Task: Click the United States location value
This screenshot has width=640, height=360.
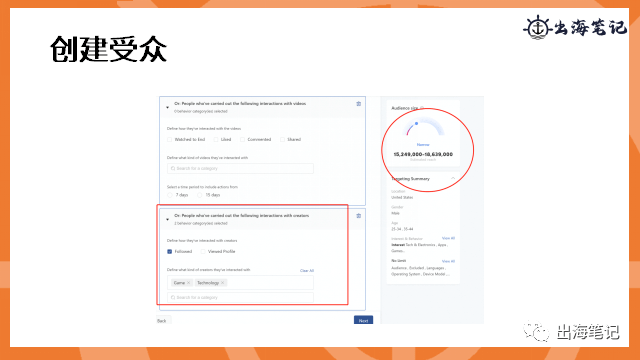Action: click(x=402, y=198)
